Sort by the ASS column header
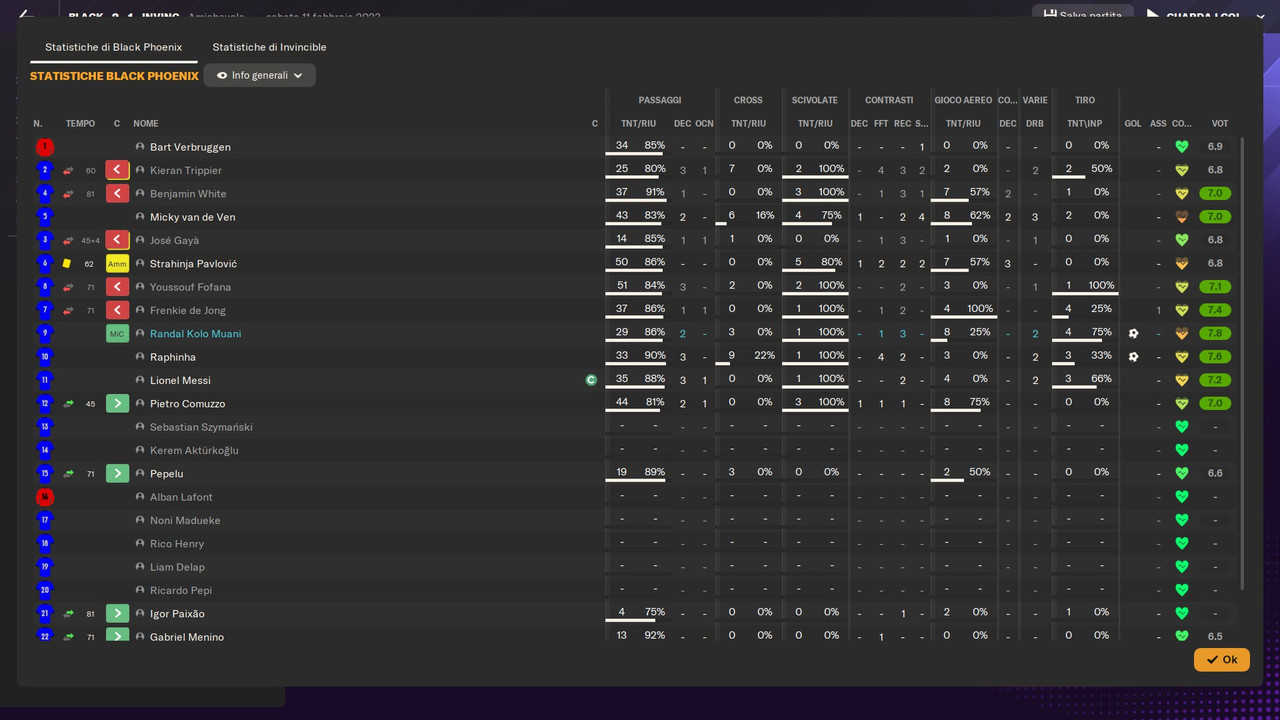1280x720 pixels. click(1158, 124)
